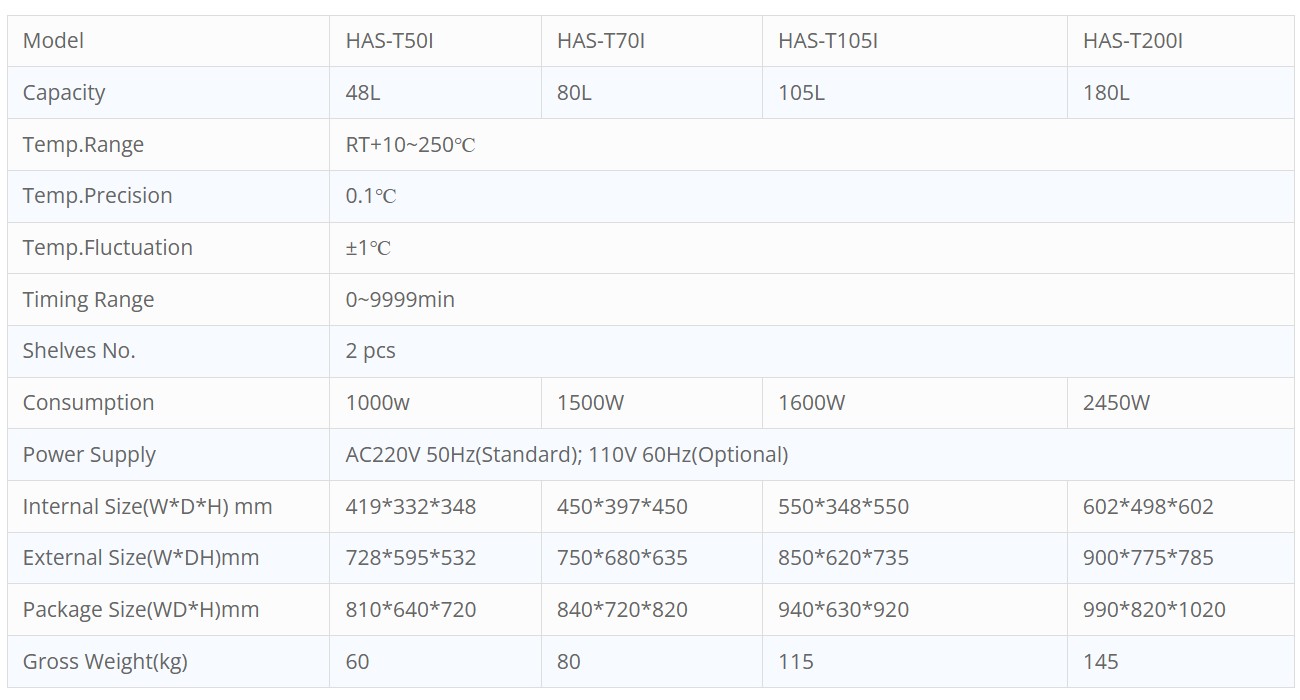
Task: Click the Temp.Range row label
Action: click(83, 145)
